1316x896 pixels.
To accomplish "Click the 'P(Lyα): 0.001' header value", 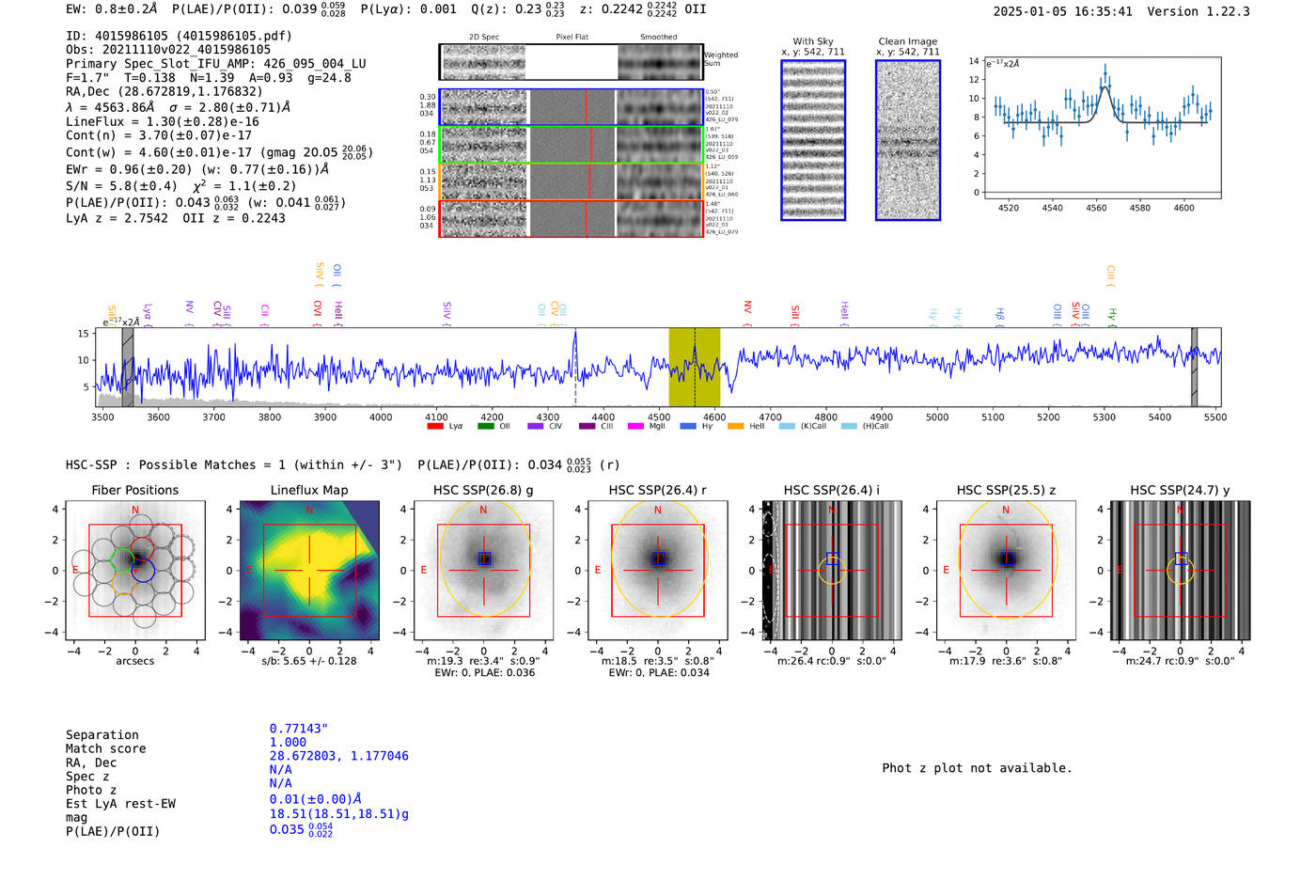I will click(x=409, y=9).
